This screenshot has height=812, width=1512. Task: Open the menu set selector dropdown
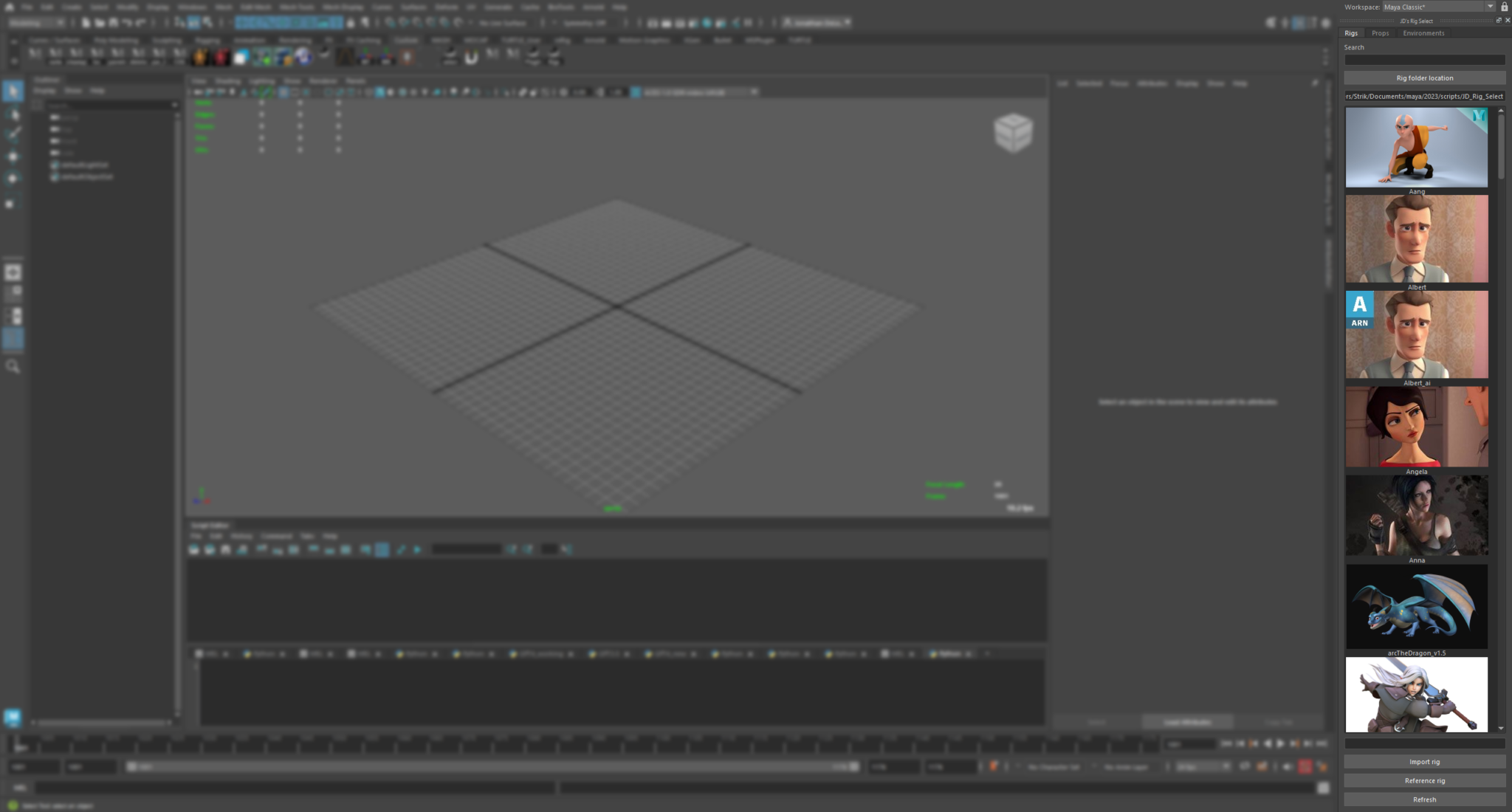pyautogui.click(x=30, y=22)
